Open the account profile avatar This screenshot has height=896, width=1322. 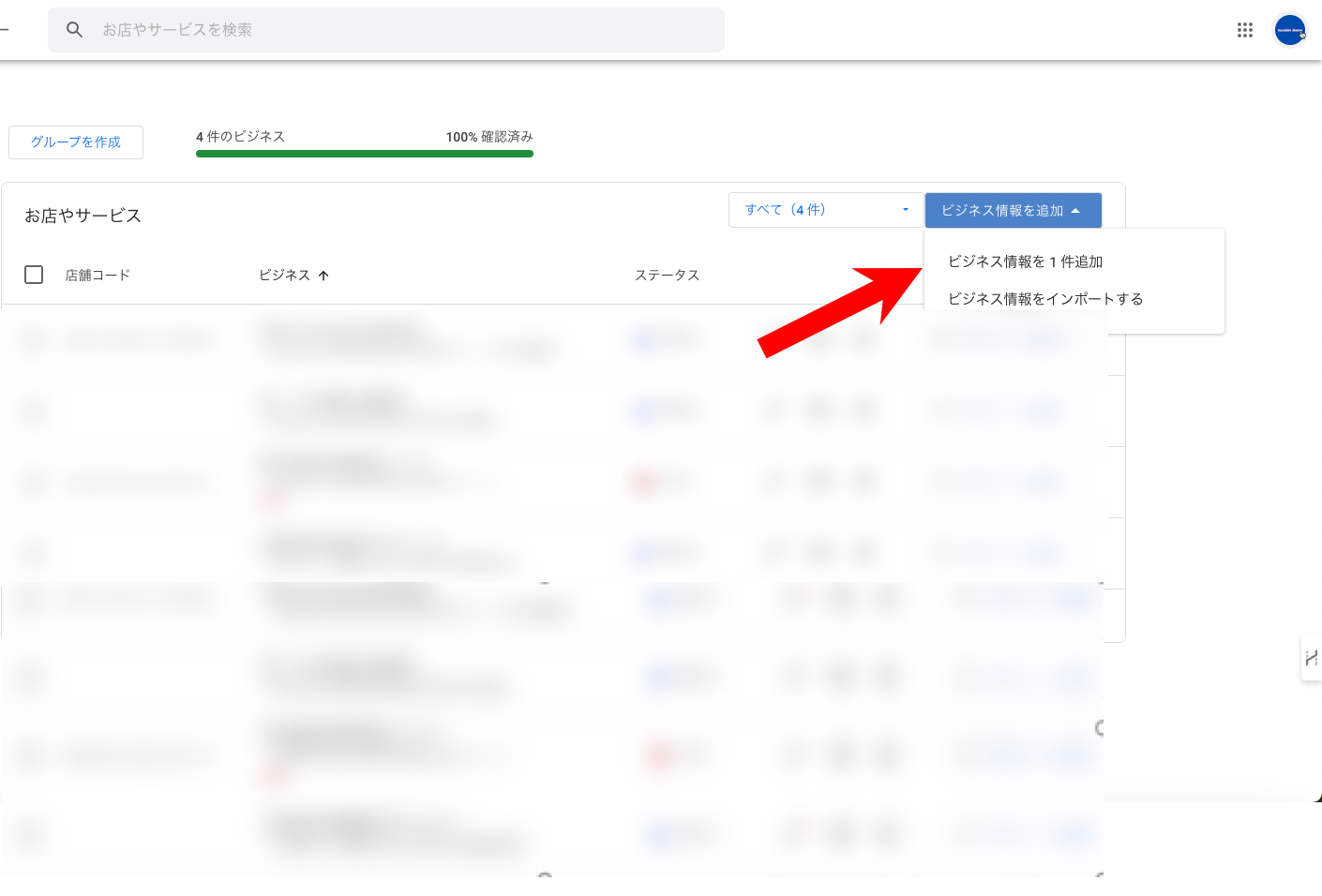[1290, 30]
